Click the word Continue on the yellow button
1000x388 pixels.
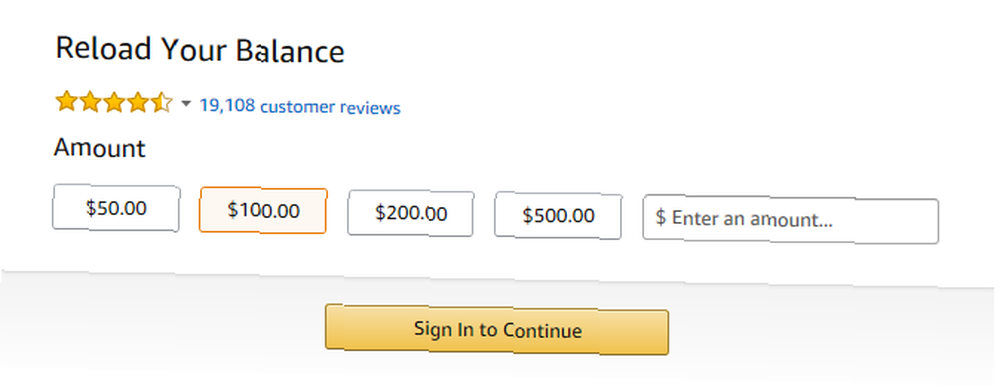tap(542, 331)
